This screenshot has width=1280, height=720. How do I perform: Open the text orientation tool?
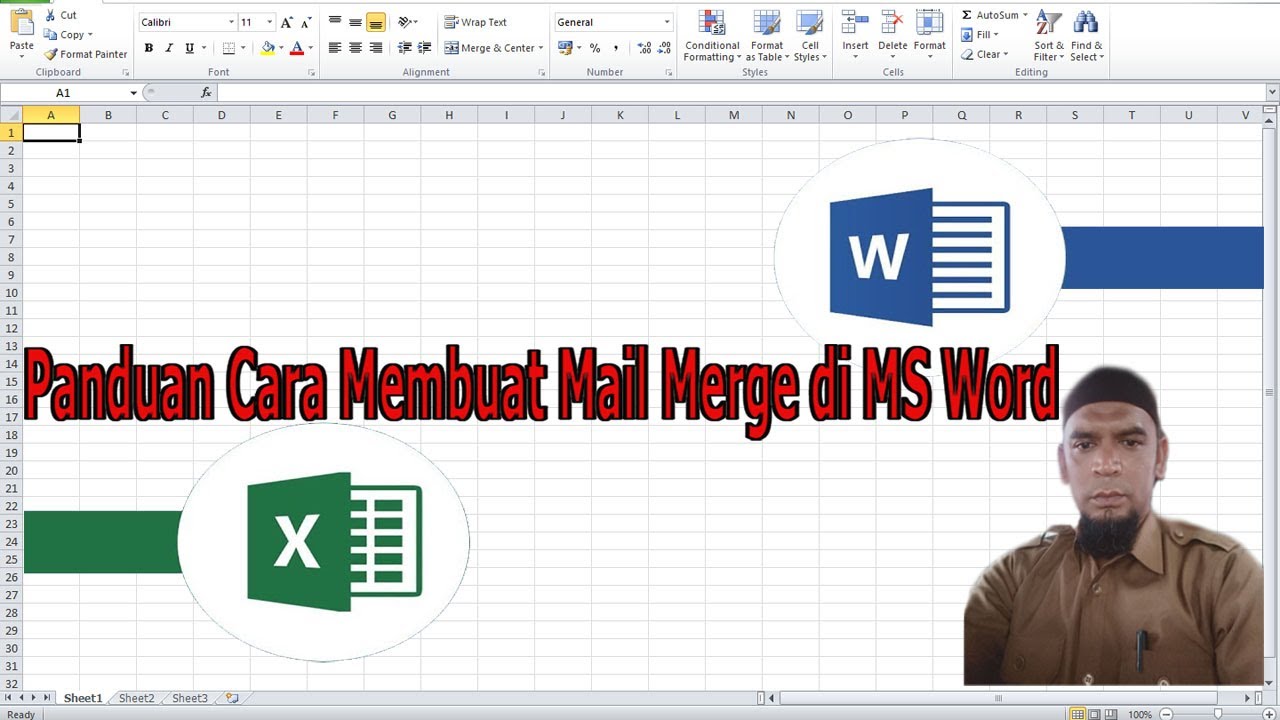pos(405,22)
